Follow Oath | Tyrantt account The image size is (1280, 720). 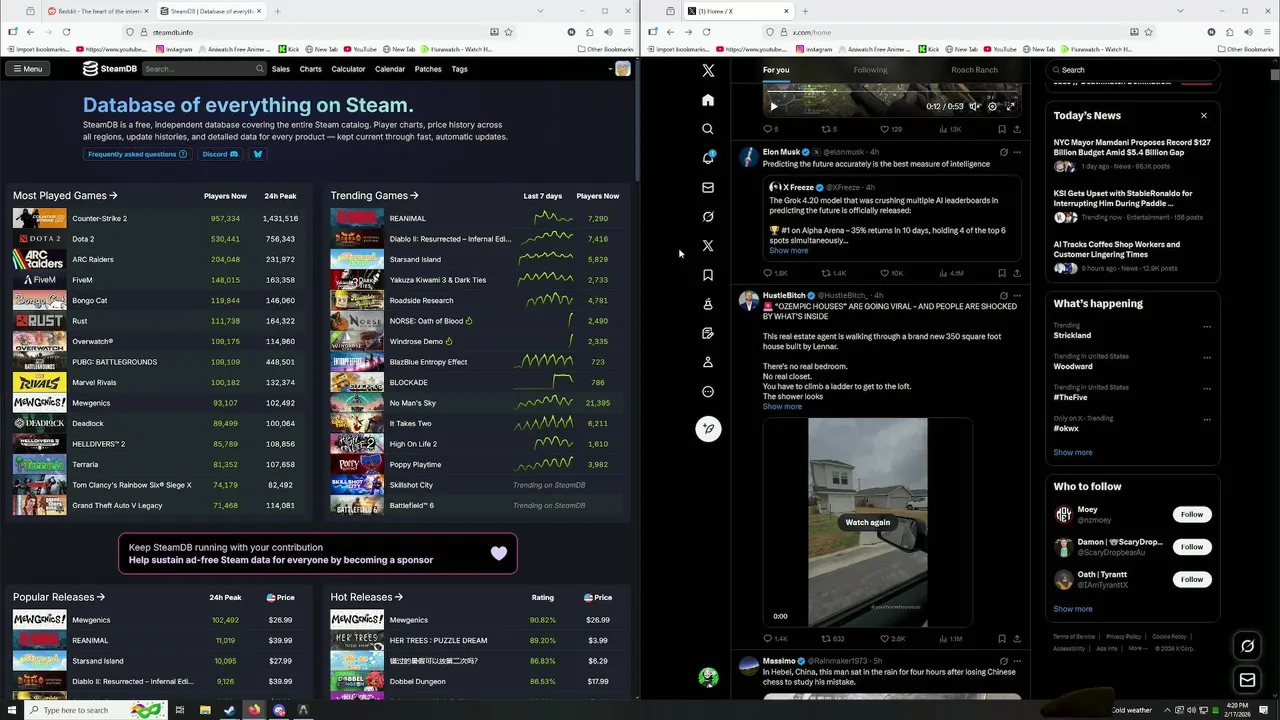(x=1192, y=579)
